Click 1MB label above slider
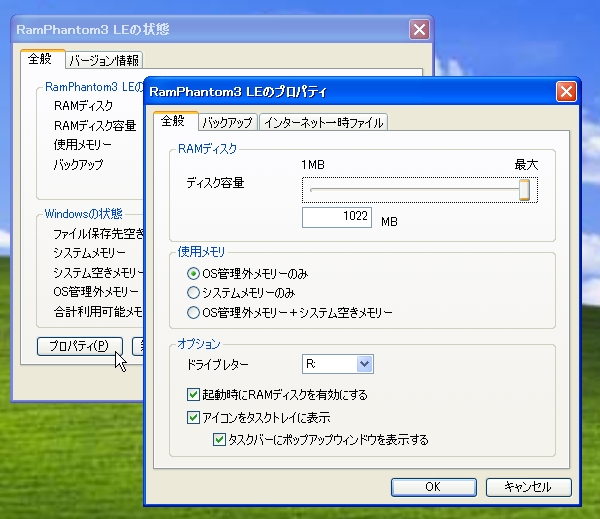The image size is (600, 519). [313, 165]
